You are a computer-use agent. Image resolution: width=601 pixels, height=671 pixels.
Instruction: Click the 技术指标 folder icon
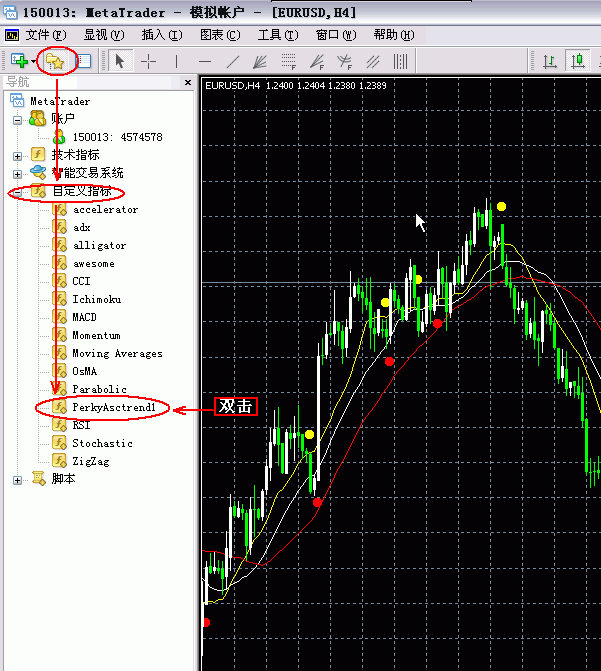38,154
